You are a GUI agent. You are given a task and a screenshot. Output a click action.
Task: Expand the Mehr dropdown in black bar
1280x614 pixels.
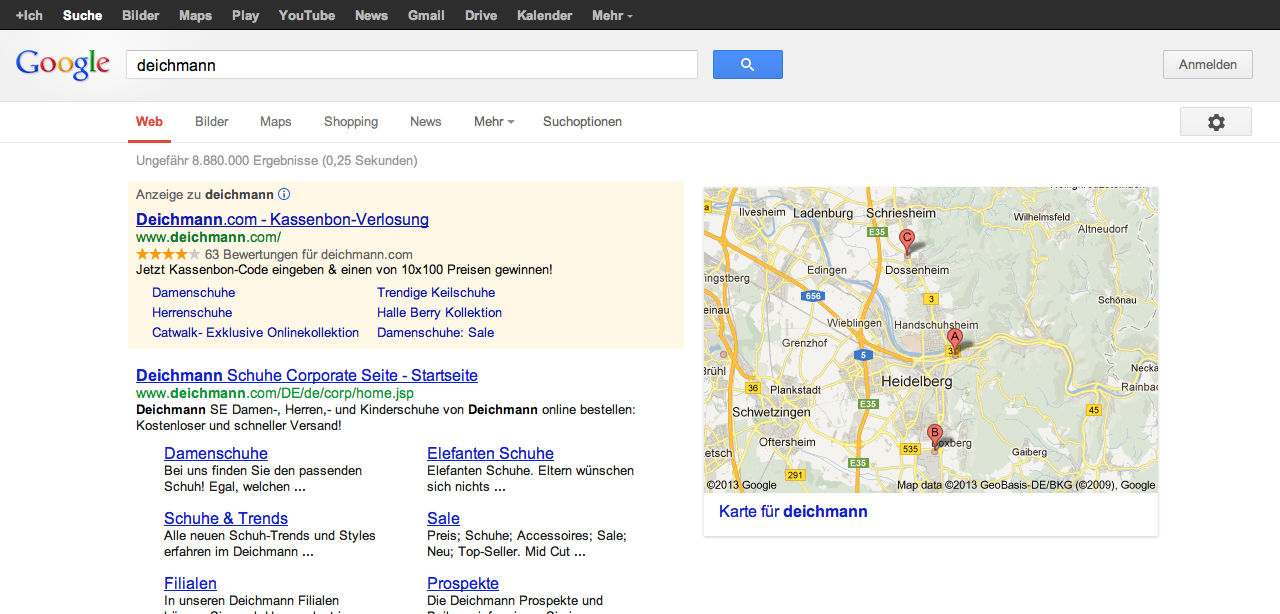pyautogui.click(x=612, y=15)
